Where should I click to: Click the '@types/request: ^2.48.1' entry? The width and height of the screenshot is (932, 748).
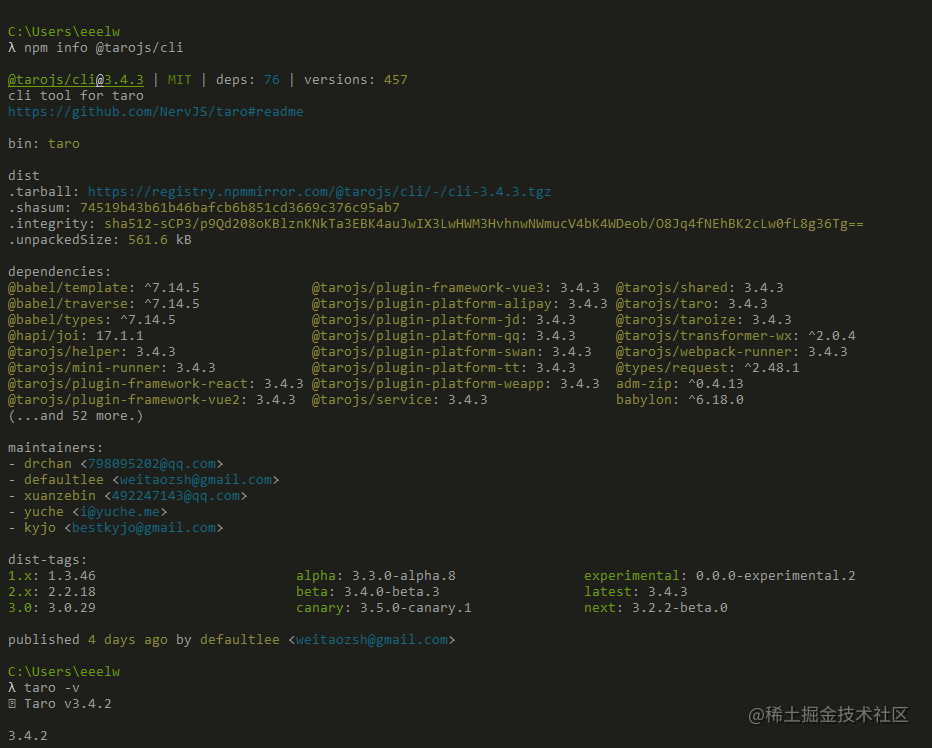tap(708, 368)
